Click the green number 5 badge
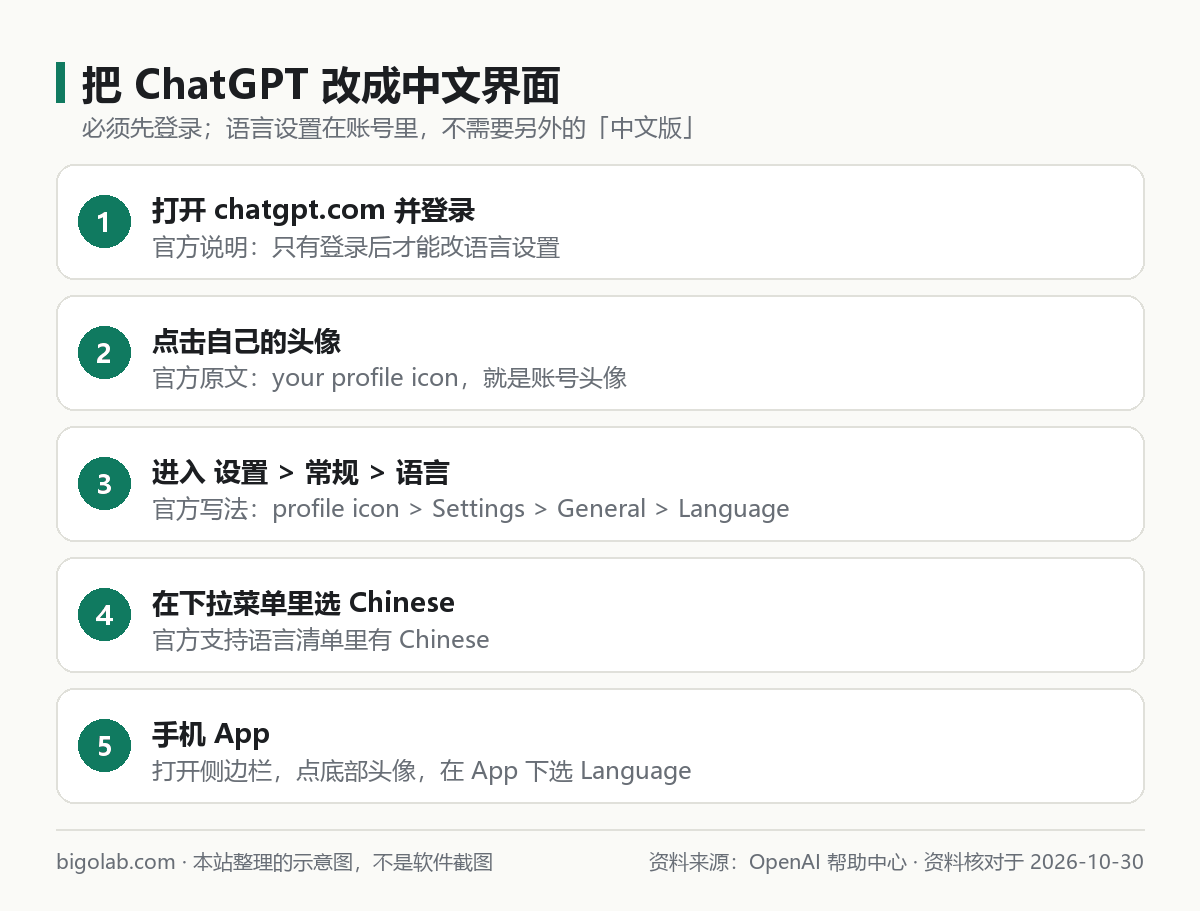Image resolution: width=1200 pixels, height=911 pixels. point(104,746)
